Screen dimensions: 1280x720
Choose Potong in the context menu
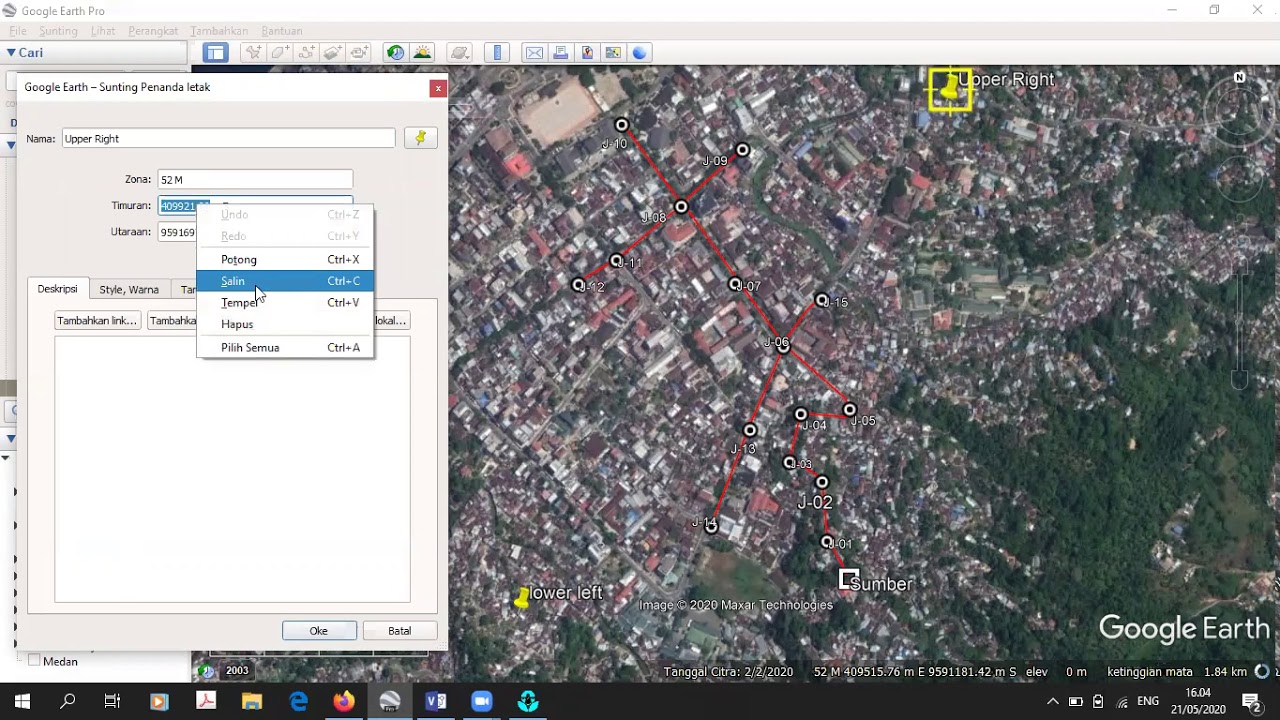point(285,259)
